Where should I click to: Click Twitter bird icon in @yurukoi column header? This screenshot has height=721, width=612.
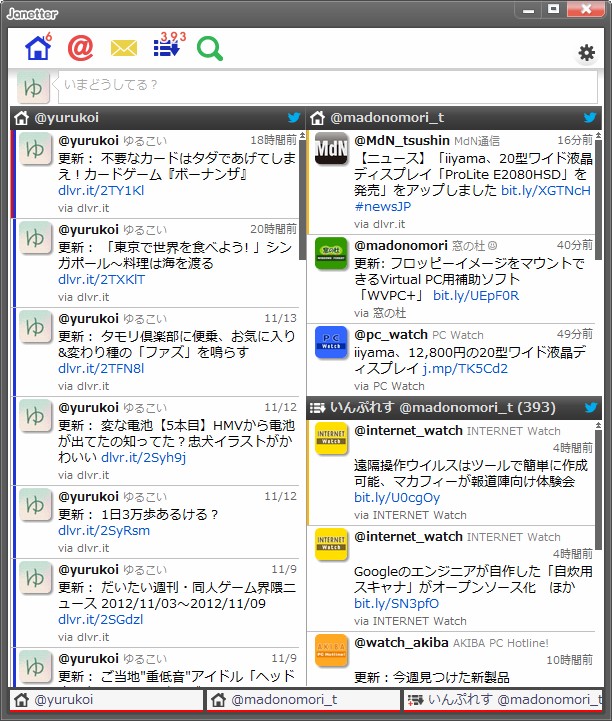pos(294,118)
